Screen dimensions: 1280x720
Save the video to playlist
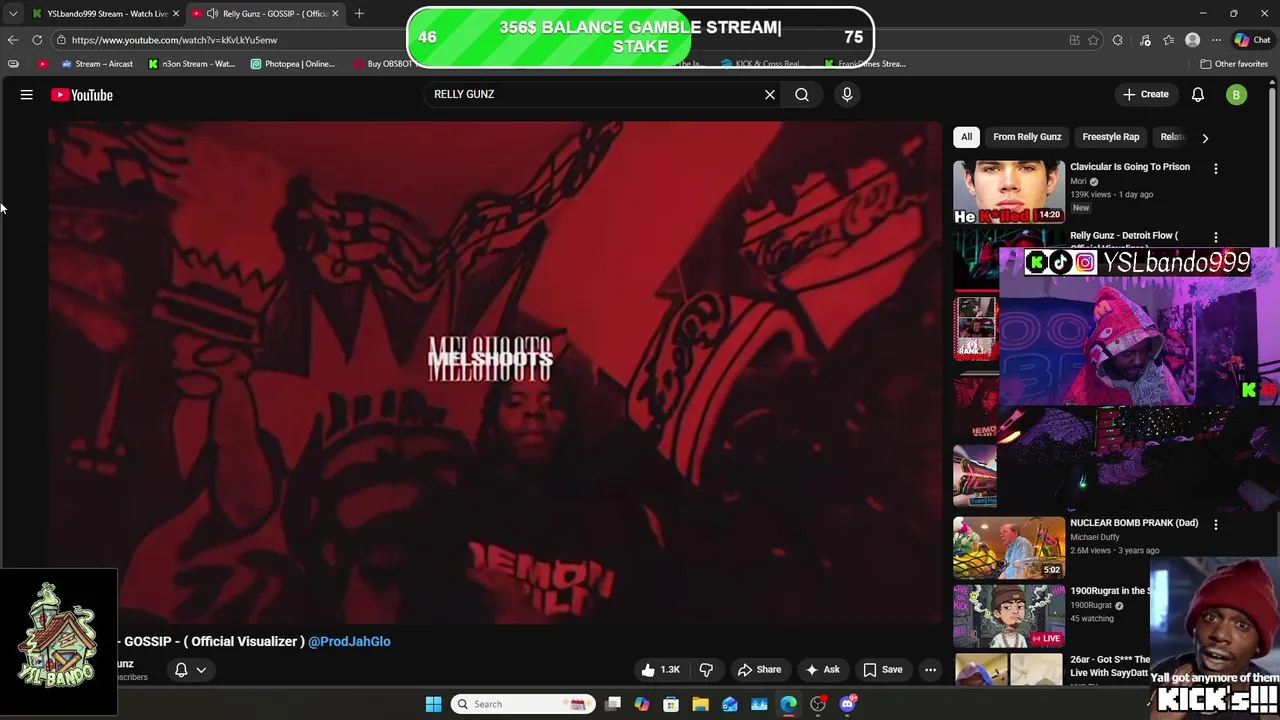pyautogui.click(x=883, y=670)
